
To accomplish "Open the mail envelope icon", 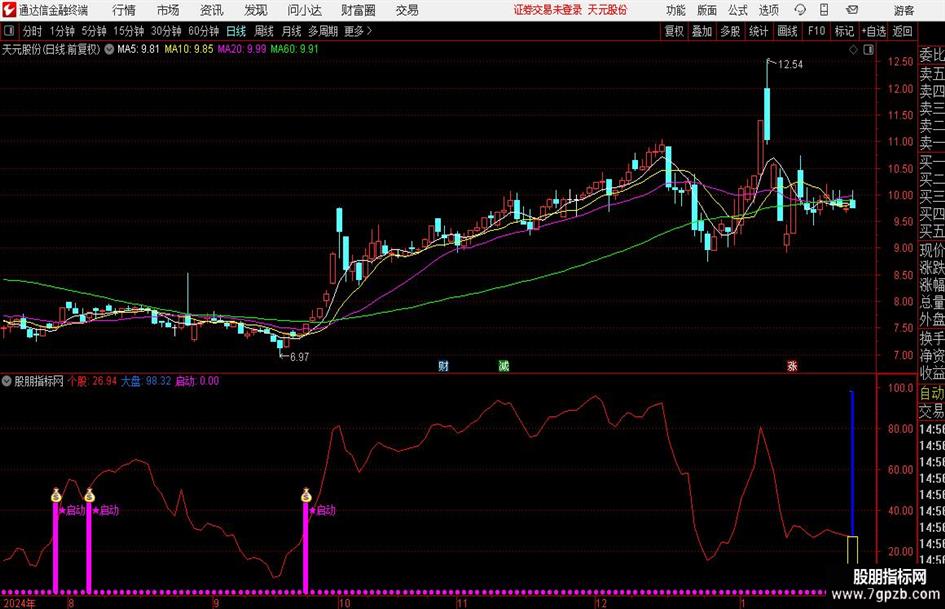I will click(x=852, y=10).
